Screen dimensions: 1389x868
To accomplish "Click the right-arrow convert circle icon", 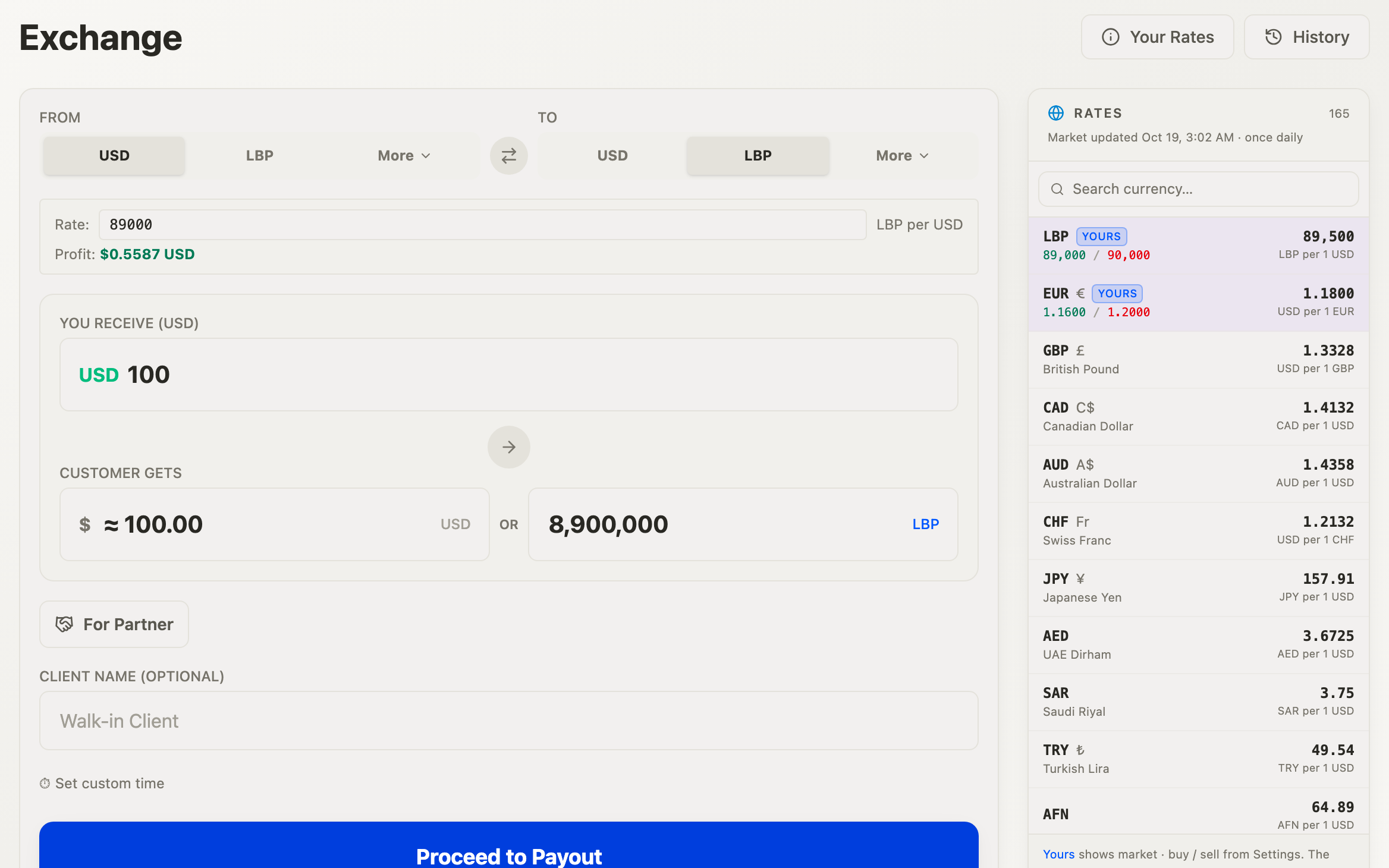I will (508, 447).
